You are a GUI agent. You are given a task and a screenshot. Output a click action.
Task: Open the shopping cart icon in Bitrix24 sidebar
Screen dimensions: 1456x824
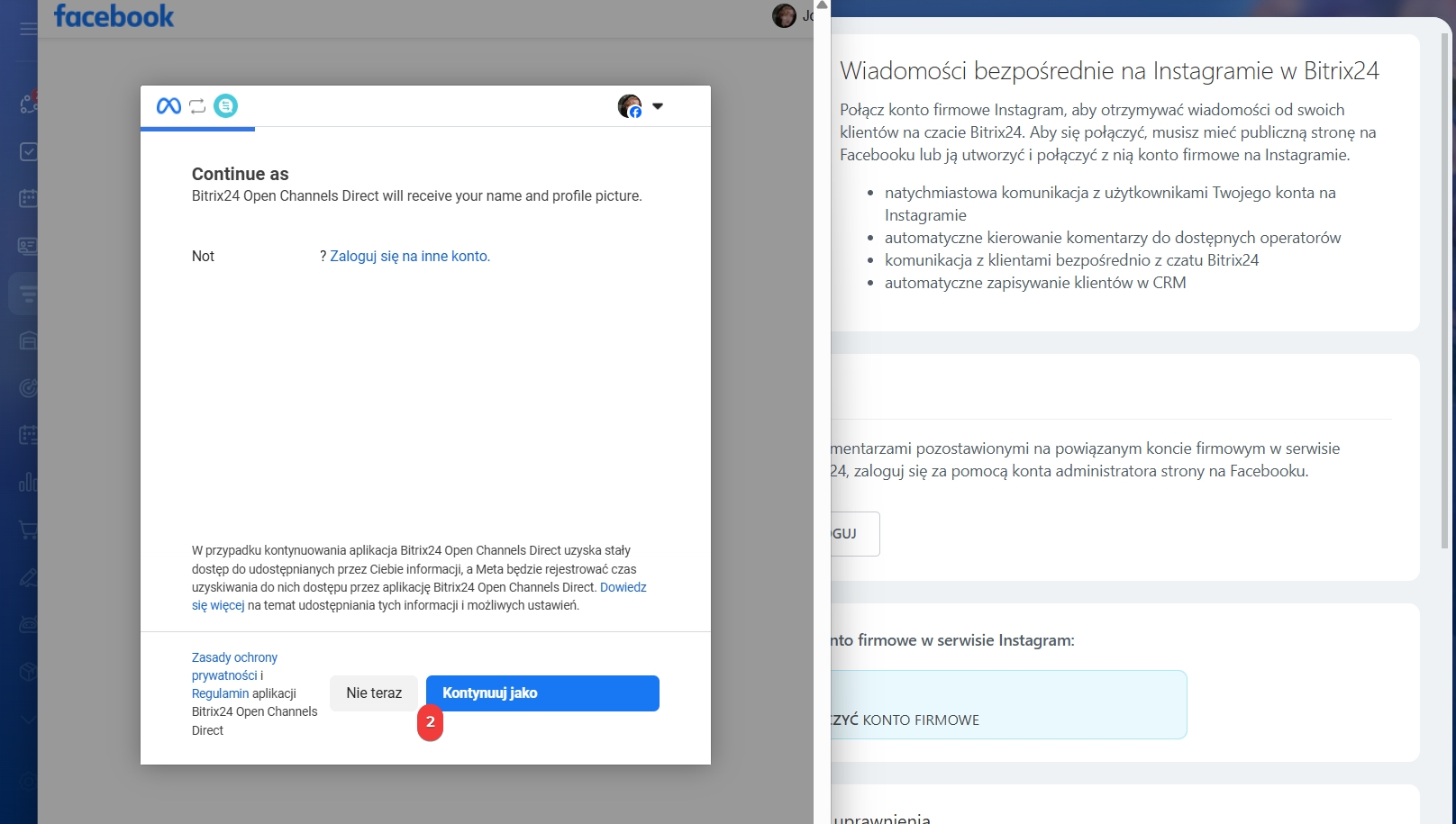pyautogui.click(x=29, y=530)
